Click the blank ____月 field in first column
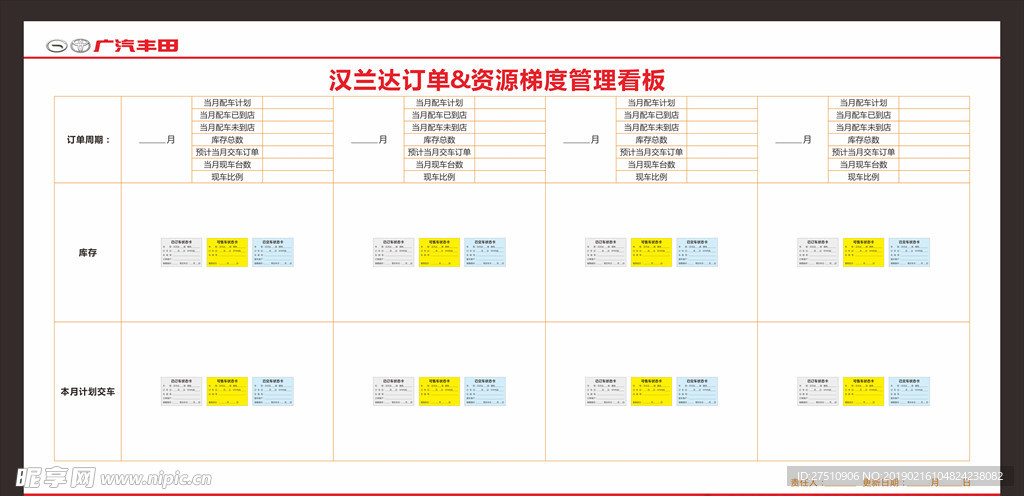Image resolution: width=1024 pixels, height=496 pixels. 157,140
